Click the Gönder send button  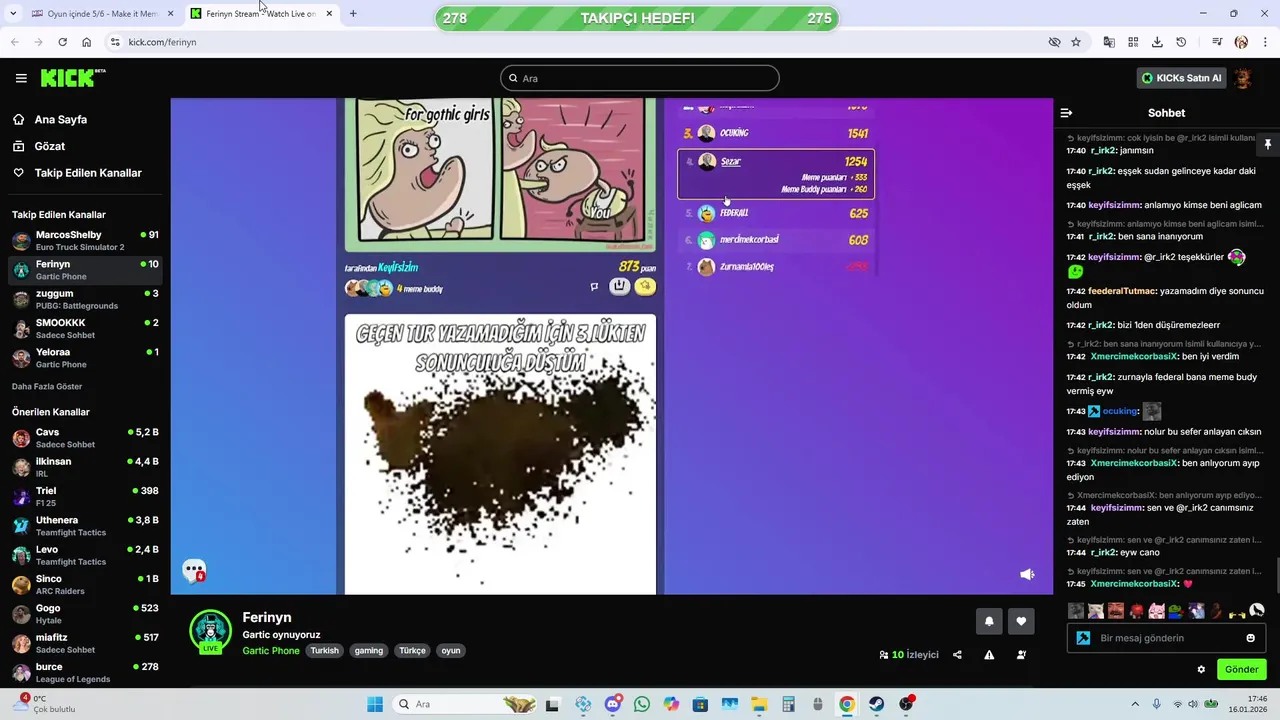click(1241, 669)
